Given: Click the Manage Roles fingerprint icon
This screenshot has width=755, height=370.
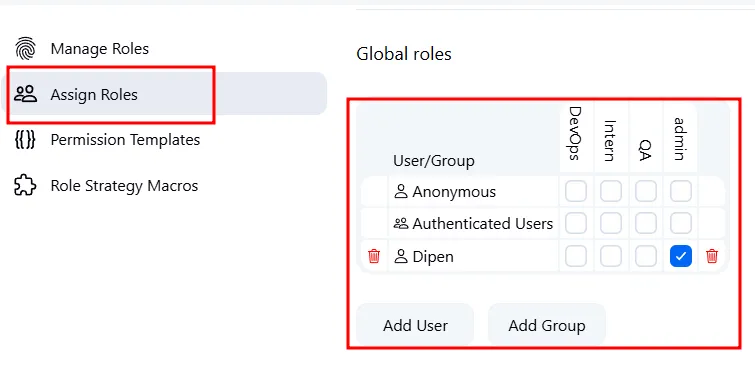Looking at the screenshot, I should 26,48.
